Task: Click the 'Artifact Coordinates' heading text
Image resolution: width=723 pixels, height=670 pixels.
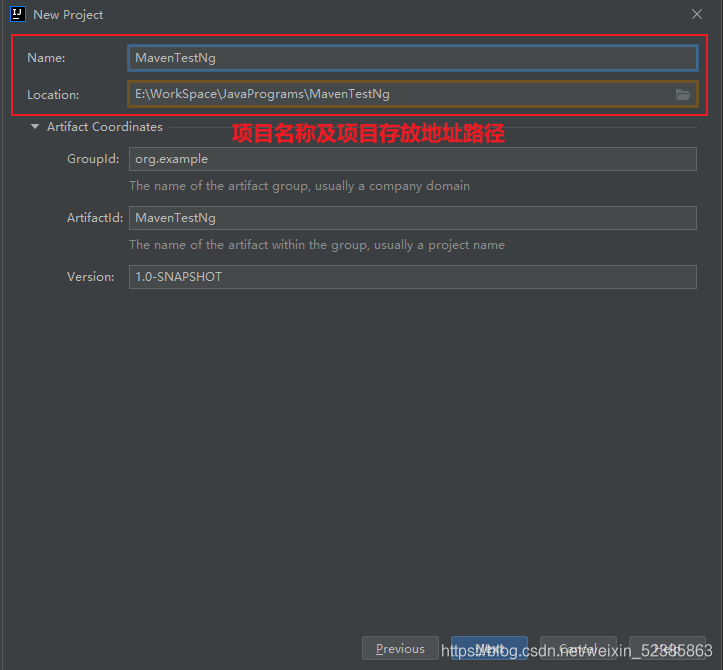Action: click(105, 127)
